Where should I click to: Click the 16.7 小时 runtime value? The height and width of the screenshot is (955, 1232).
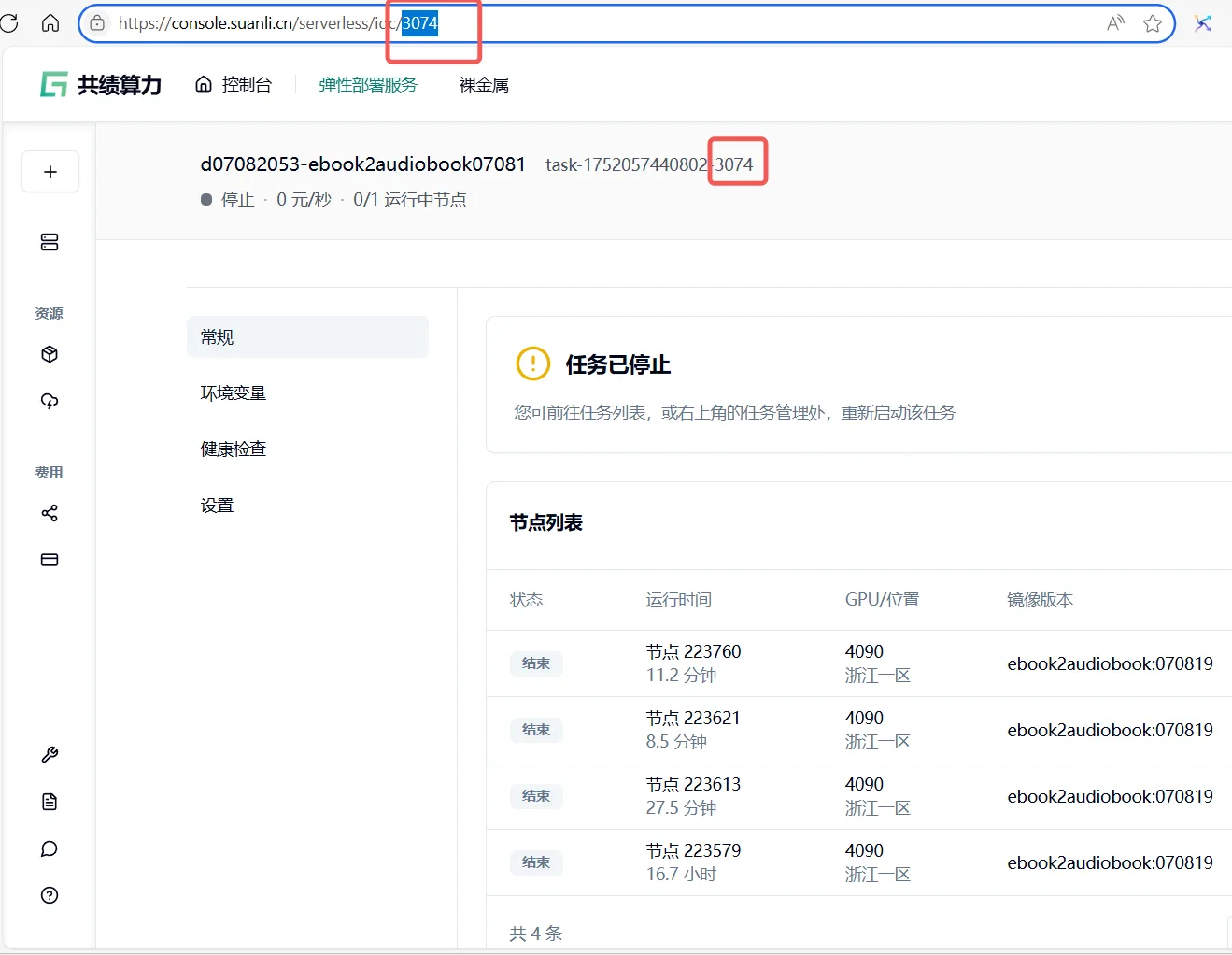[681, 875]
